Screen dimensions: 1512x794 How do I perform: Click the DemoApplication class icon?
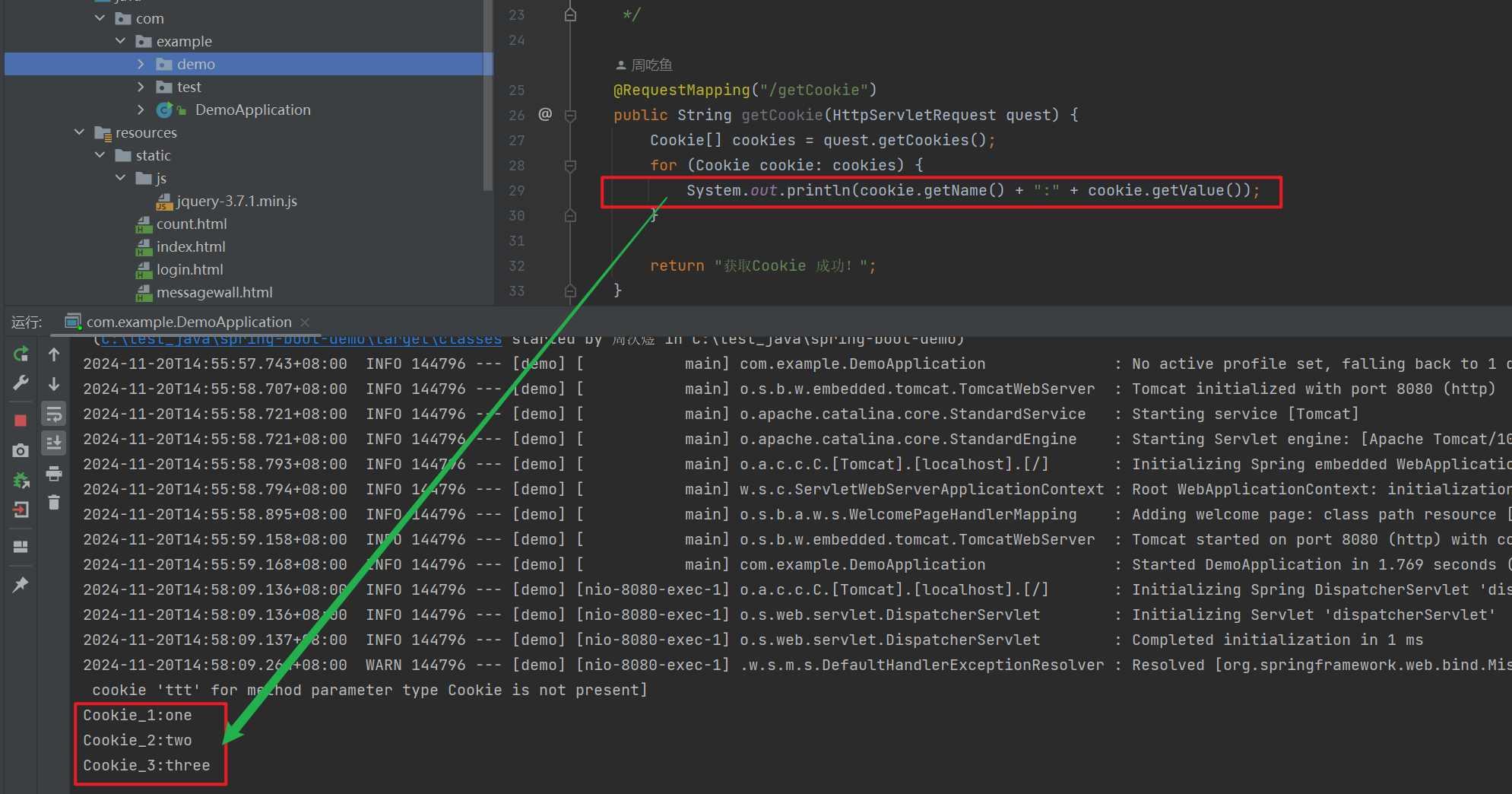[x=164, y=110]
